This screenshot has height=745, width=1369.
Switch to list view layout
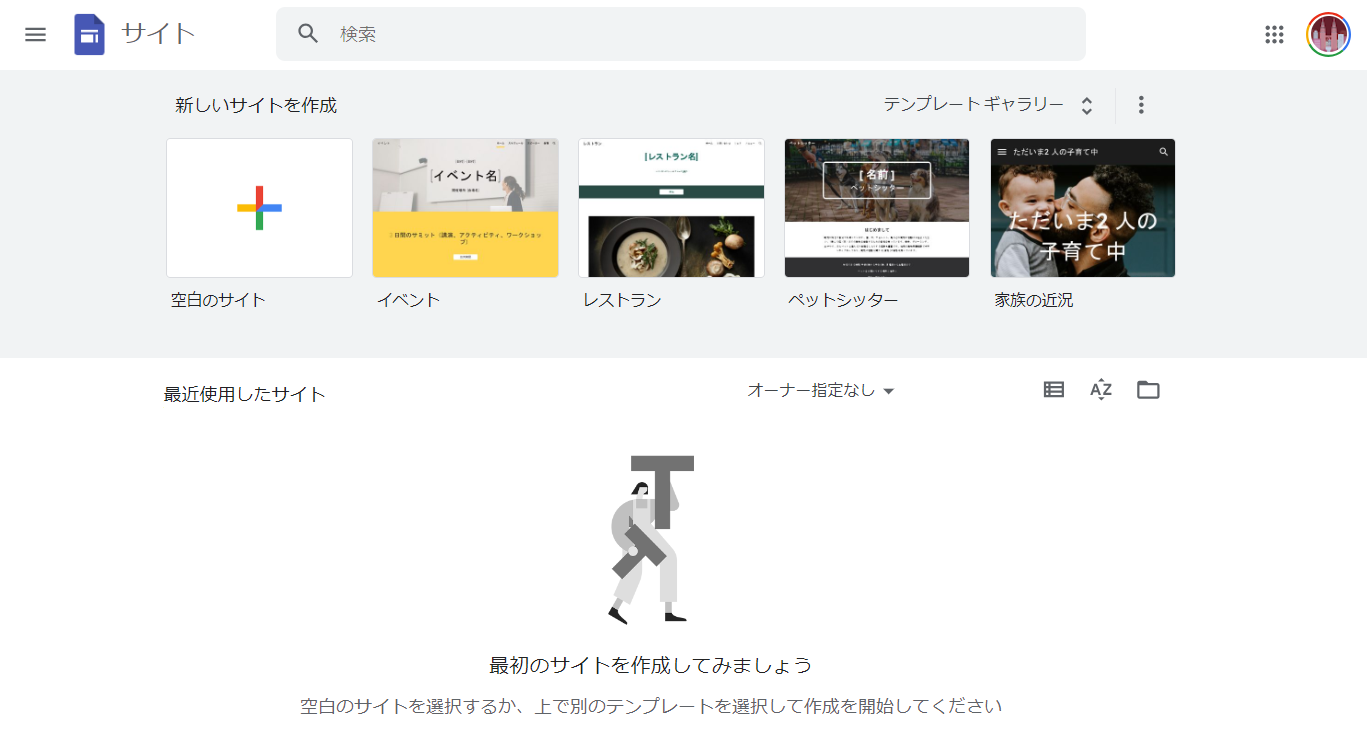(1054, 390)
